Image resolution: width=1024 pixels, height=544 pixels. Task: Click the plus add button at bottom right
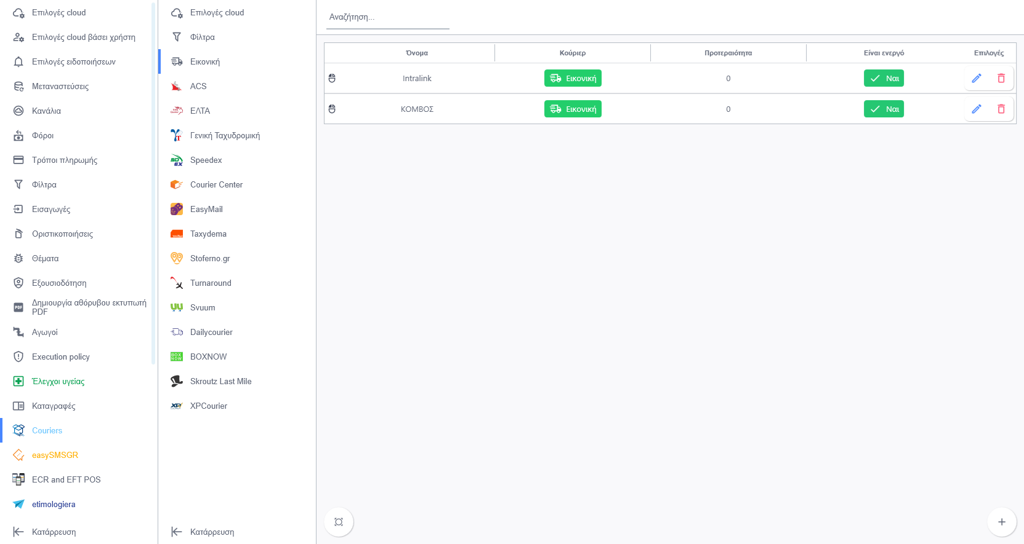coord(1001,522)
